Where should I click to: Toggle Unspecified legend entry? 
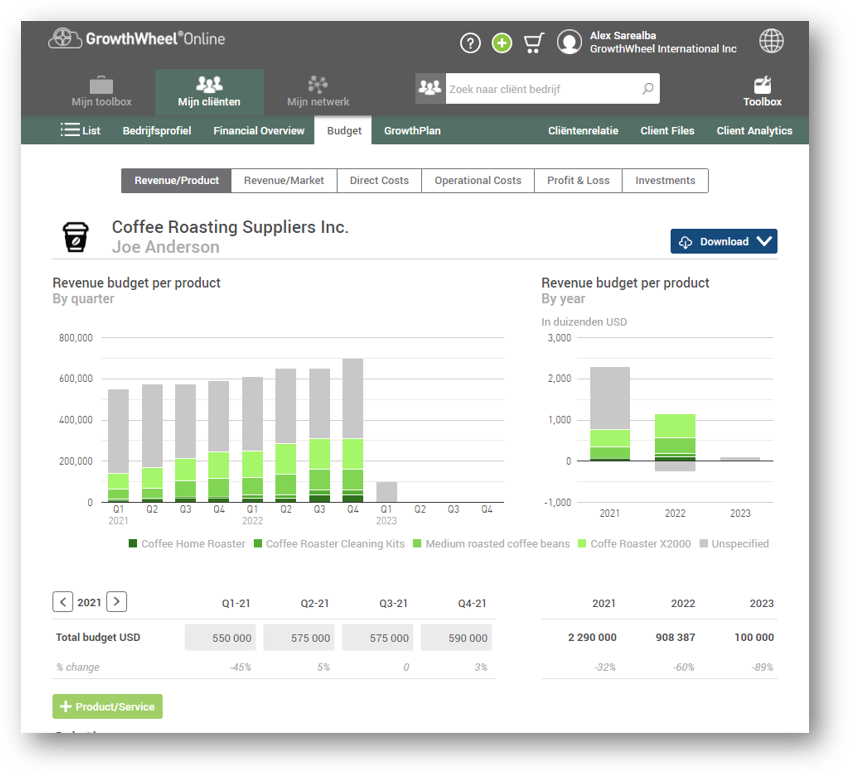(x=734, y=544)
